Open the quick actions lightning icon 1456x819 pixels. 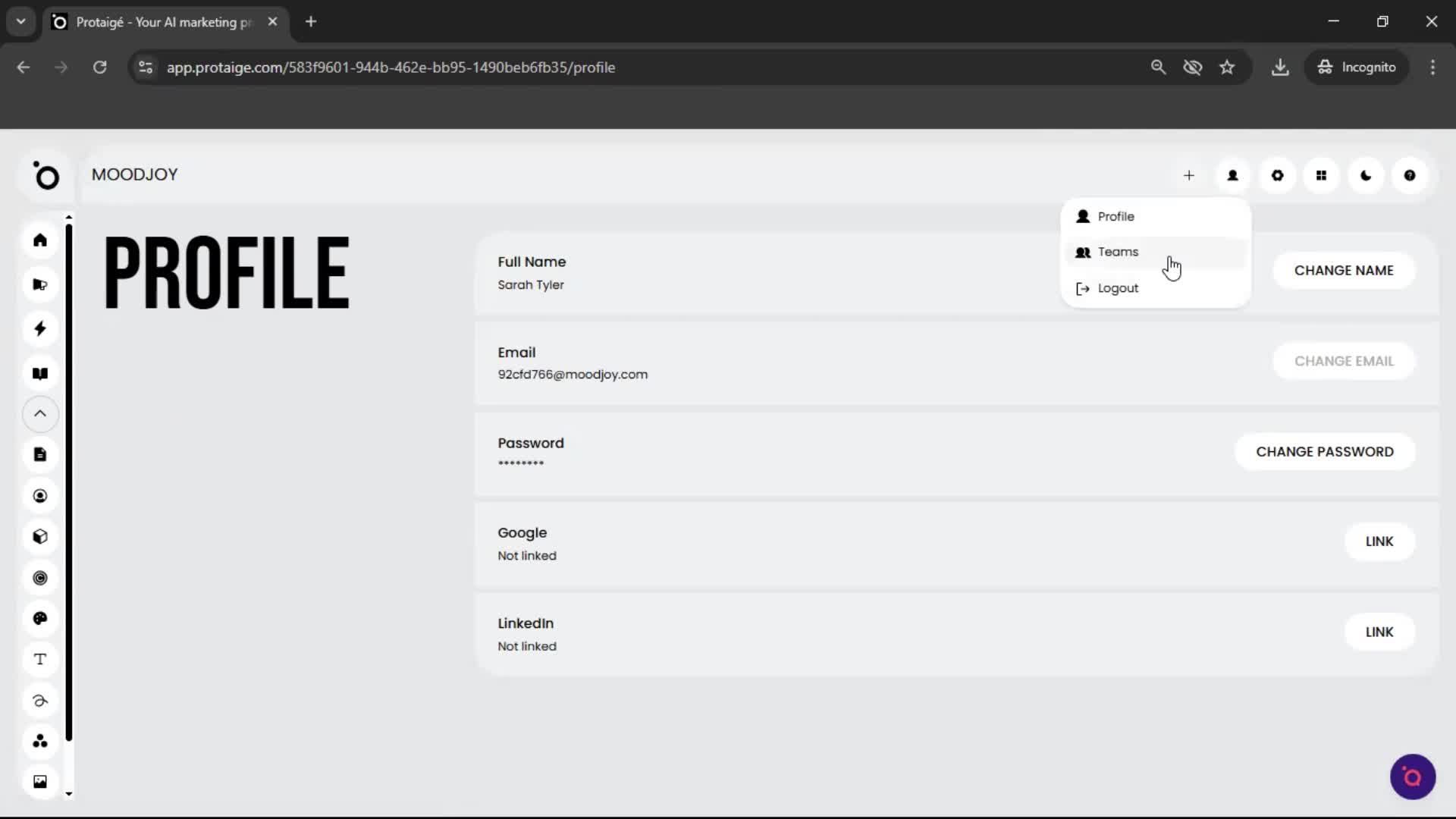click(x=40, y=328)
